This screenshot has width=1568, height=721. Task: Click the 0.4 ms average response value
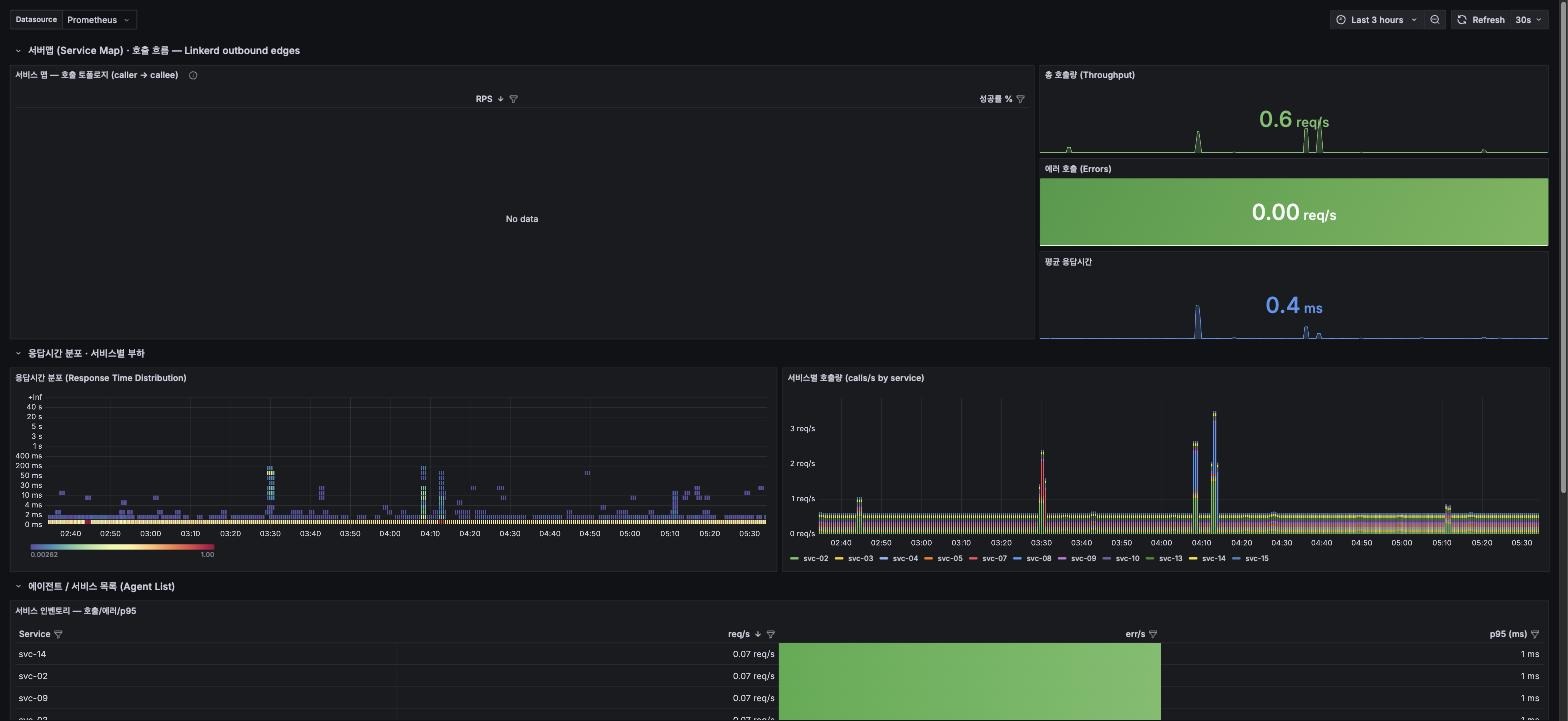click(x=1294, y=306)
